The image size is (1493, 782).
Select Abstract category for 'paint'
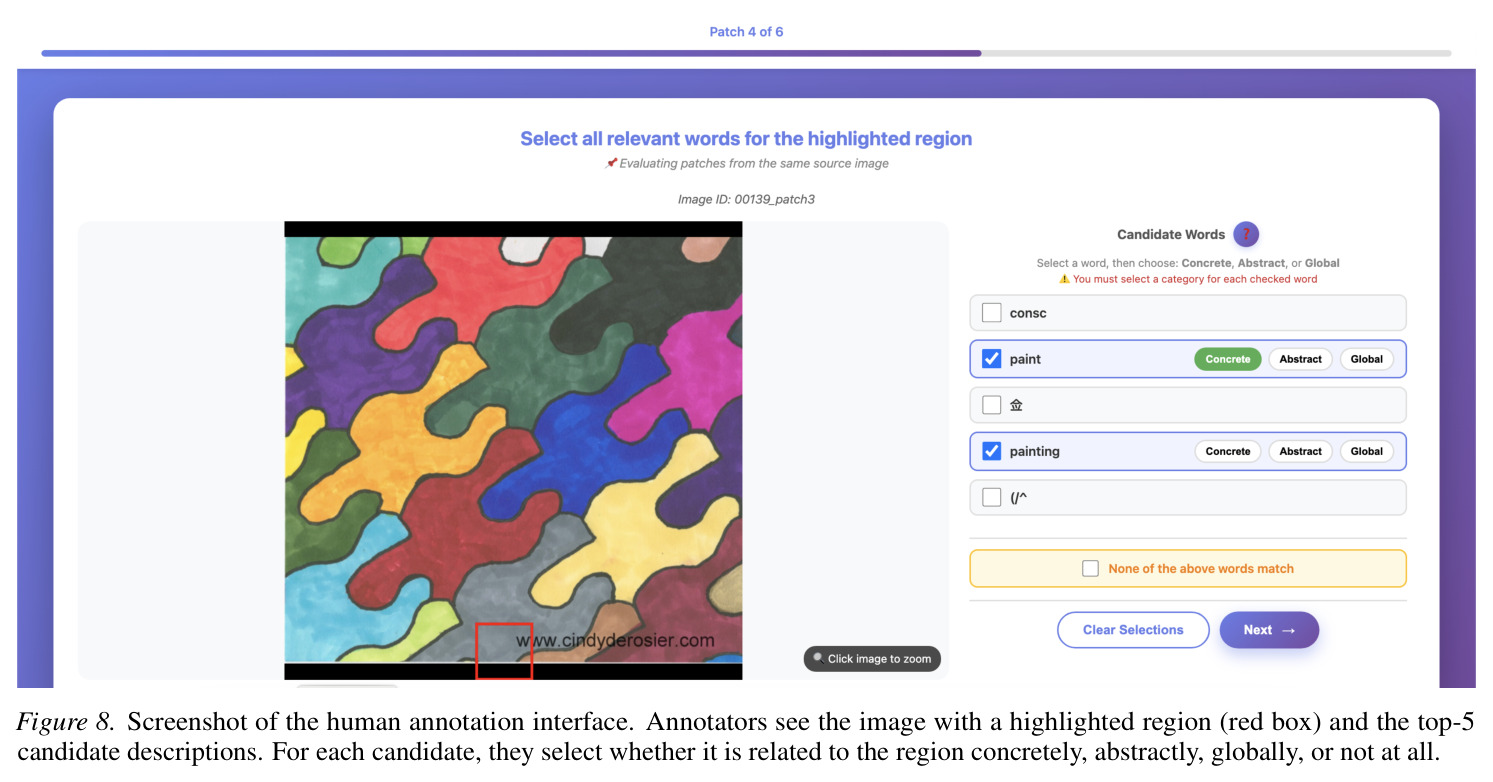[1300, 359]
